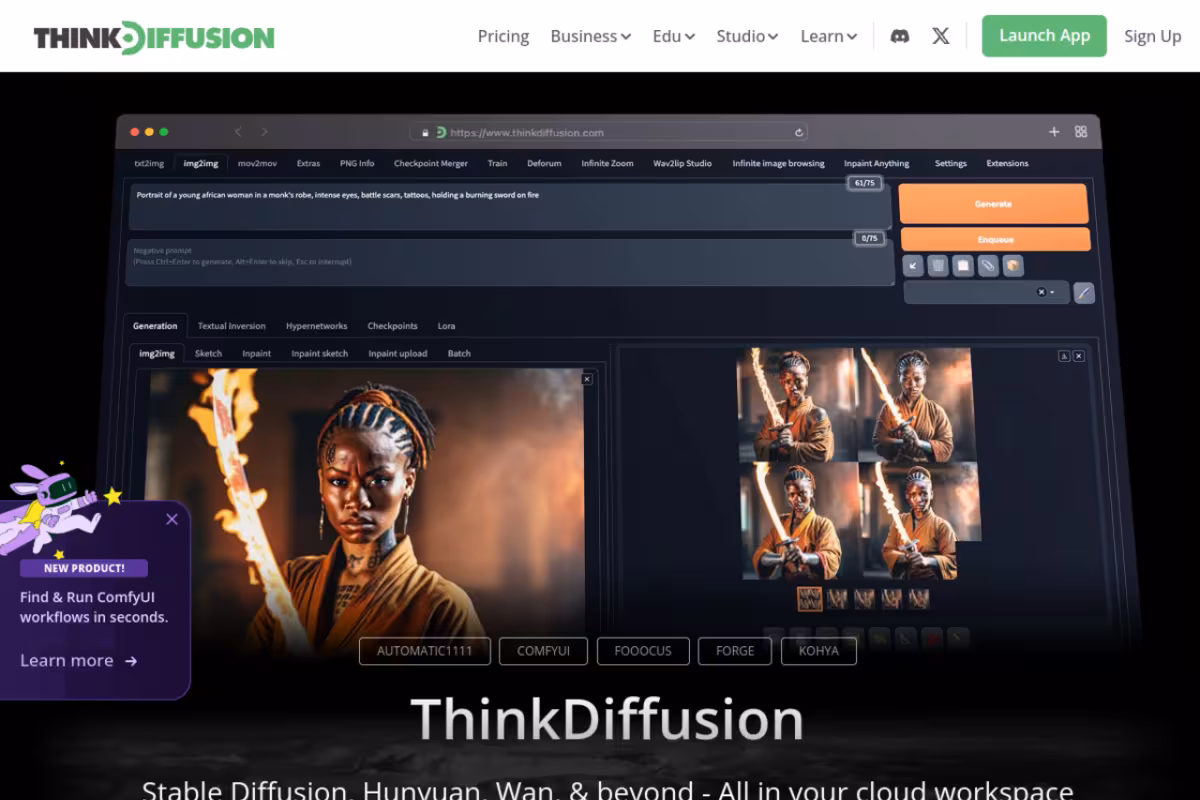
Task: Click the paintbrush icon beside styles dropdown
Action: coord(1084,292)
